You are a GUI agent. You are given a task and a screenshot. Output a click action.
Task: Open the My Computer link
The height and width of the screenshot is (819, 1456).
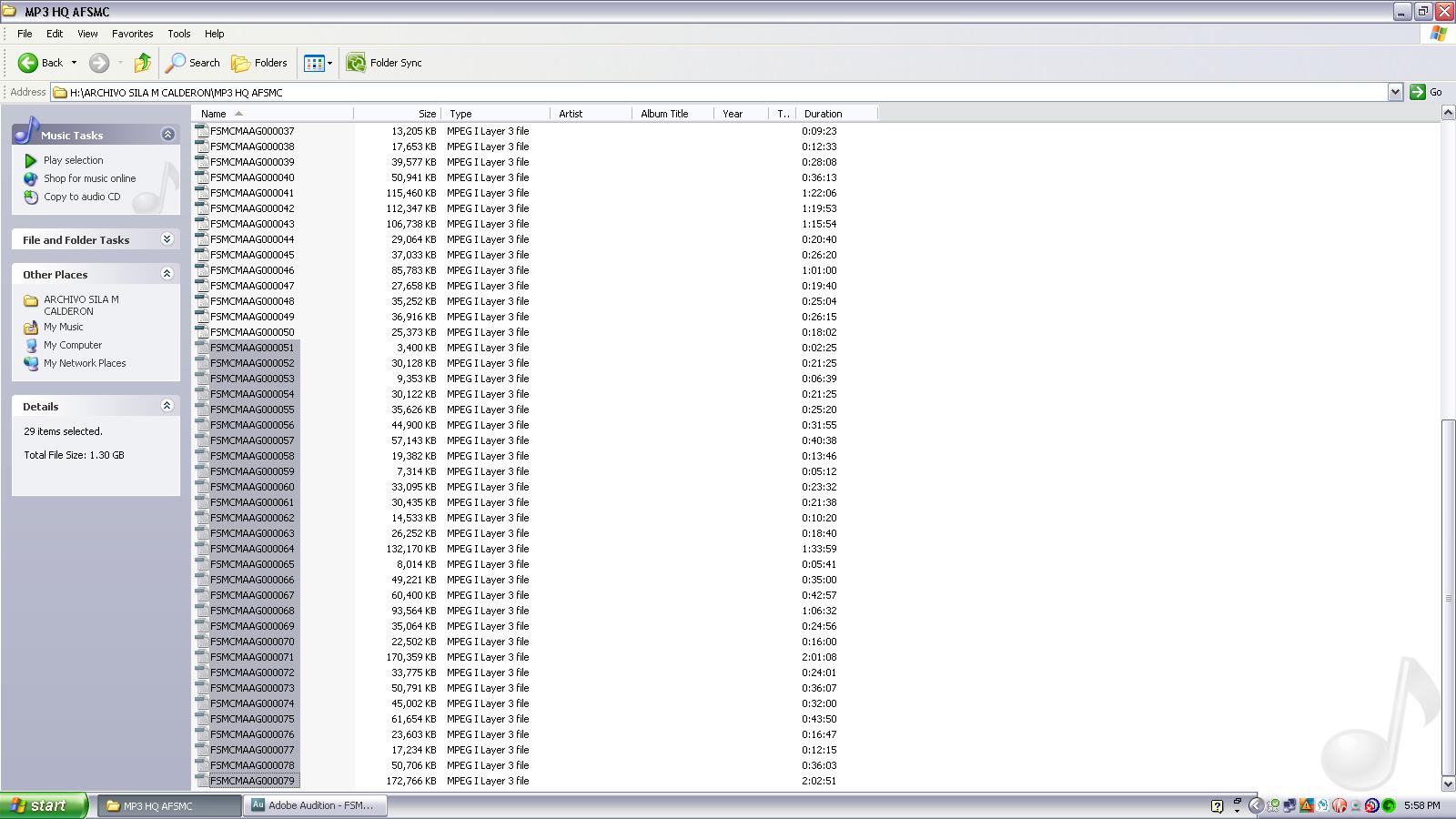pos(73,345)
